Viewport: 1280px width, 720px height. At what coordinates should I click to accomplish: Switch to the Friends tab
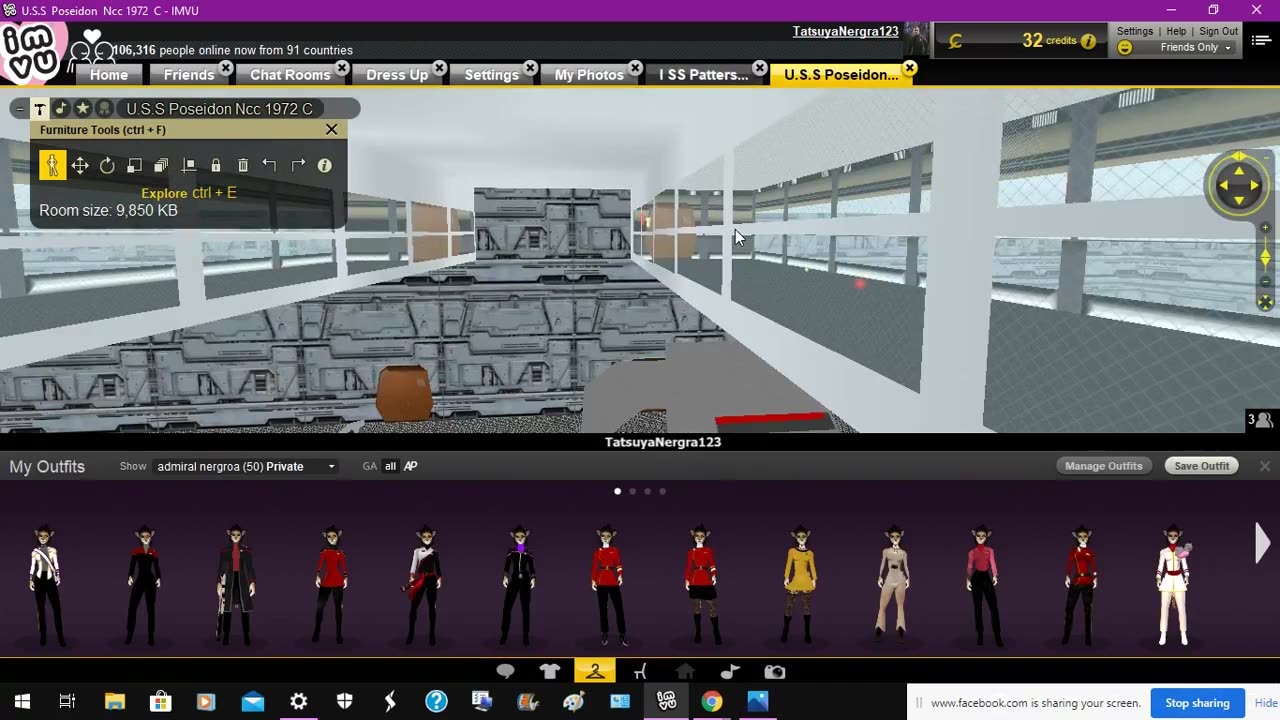coord(189,75)
